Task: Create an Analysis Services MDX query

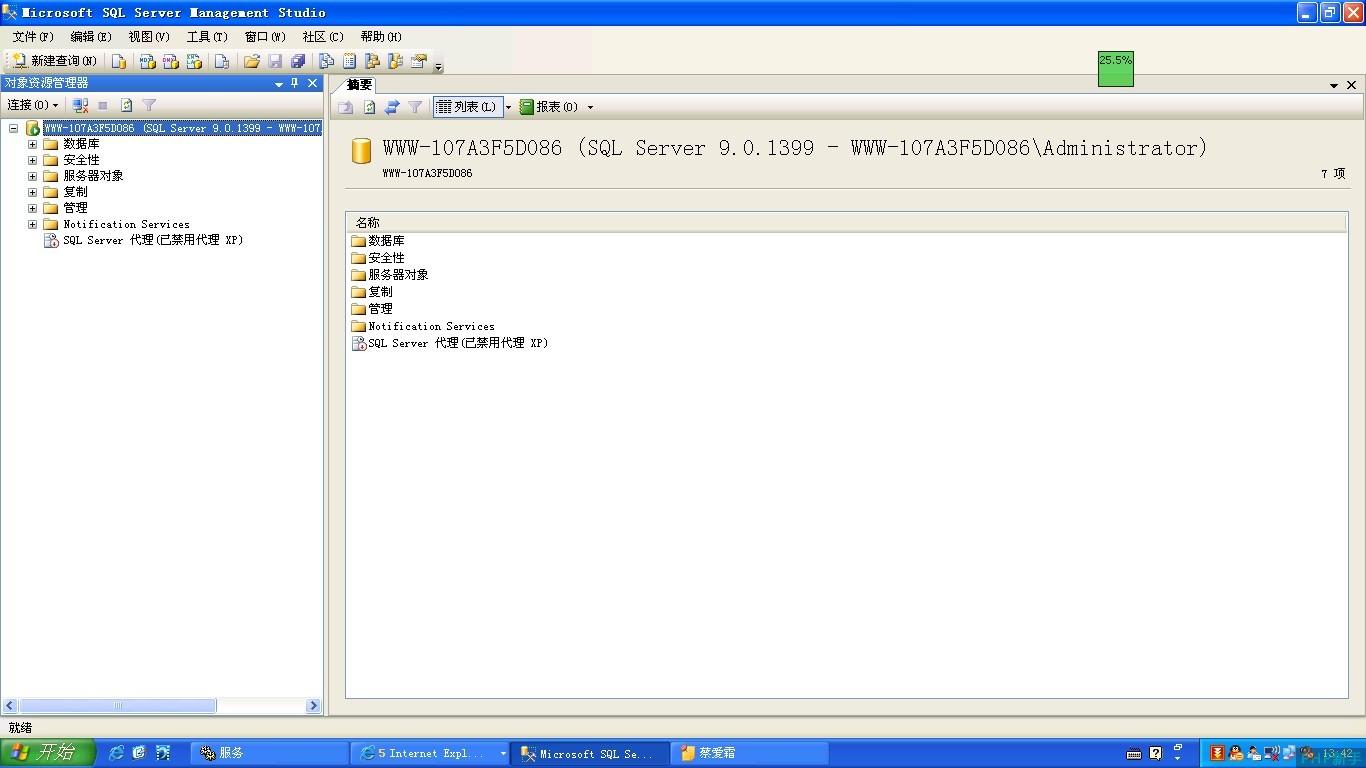Action: 147,61
